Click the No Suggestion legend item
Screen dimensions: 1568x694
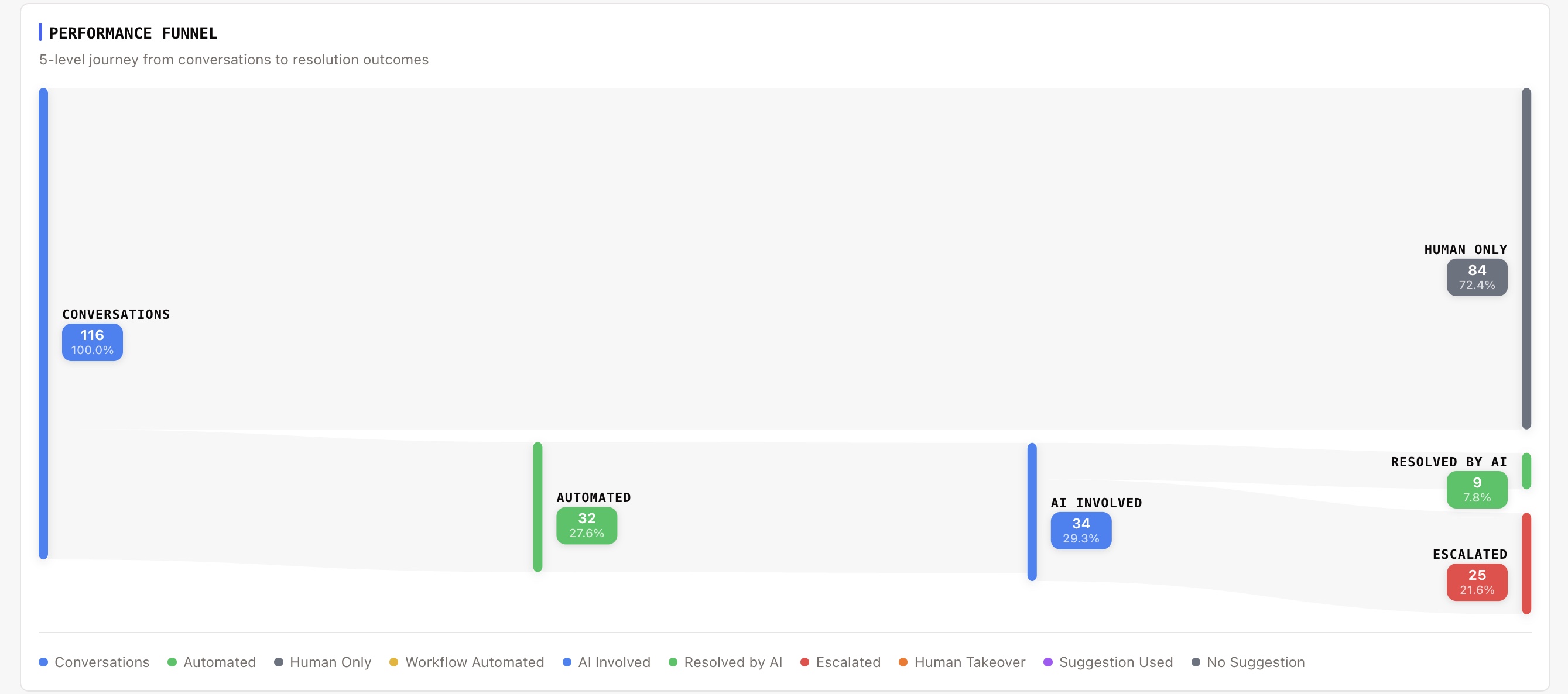pyautogui.click(x=1248, y=662)
